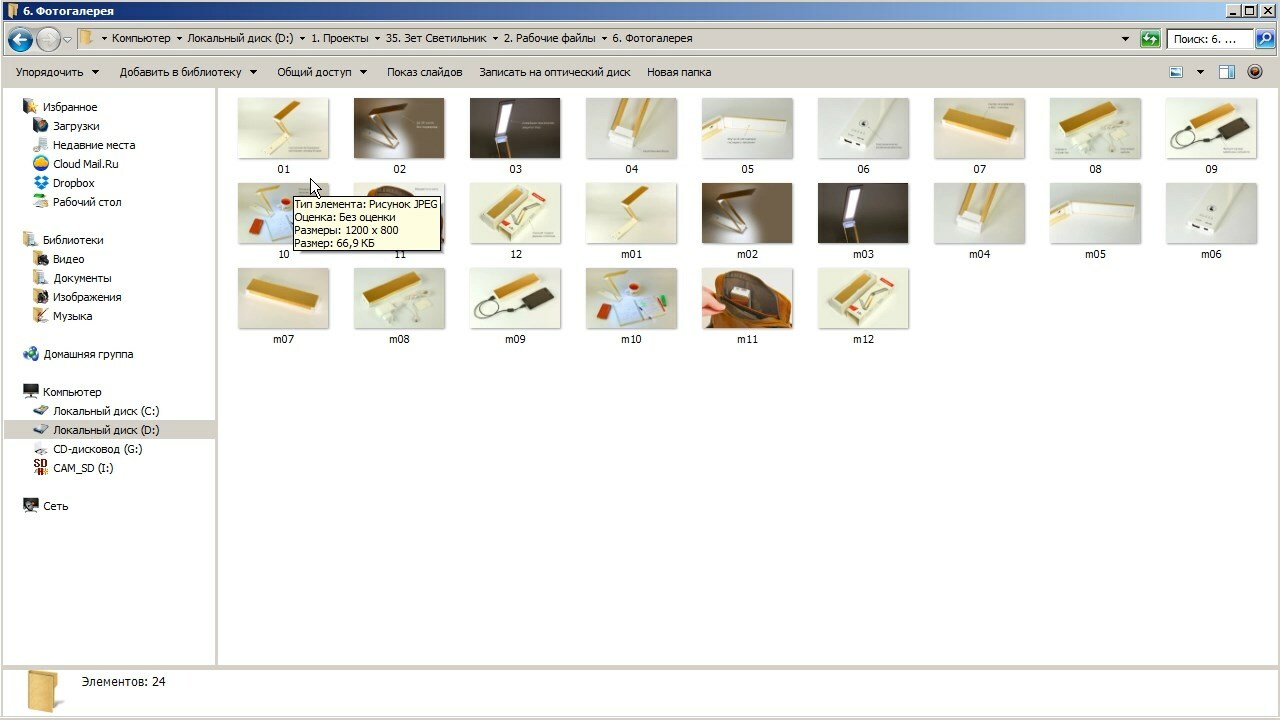Image resolution: width=1280 pixels, height=720 pixels.
Task: Open Музыка library
Action: 72,316
